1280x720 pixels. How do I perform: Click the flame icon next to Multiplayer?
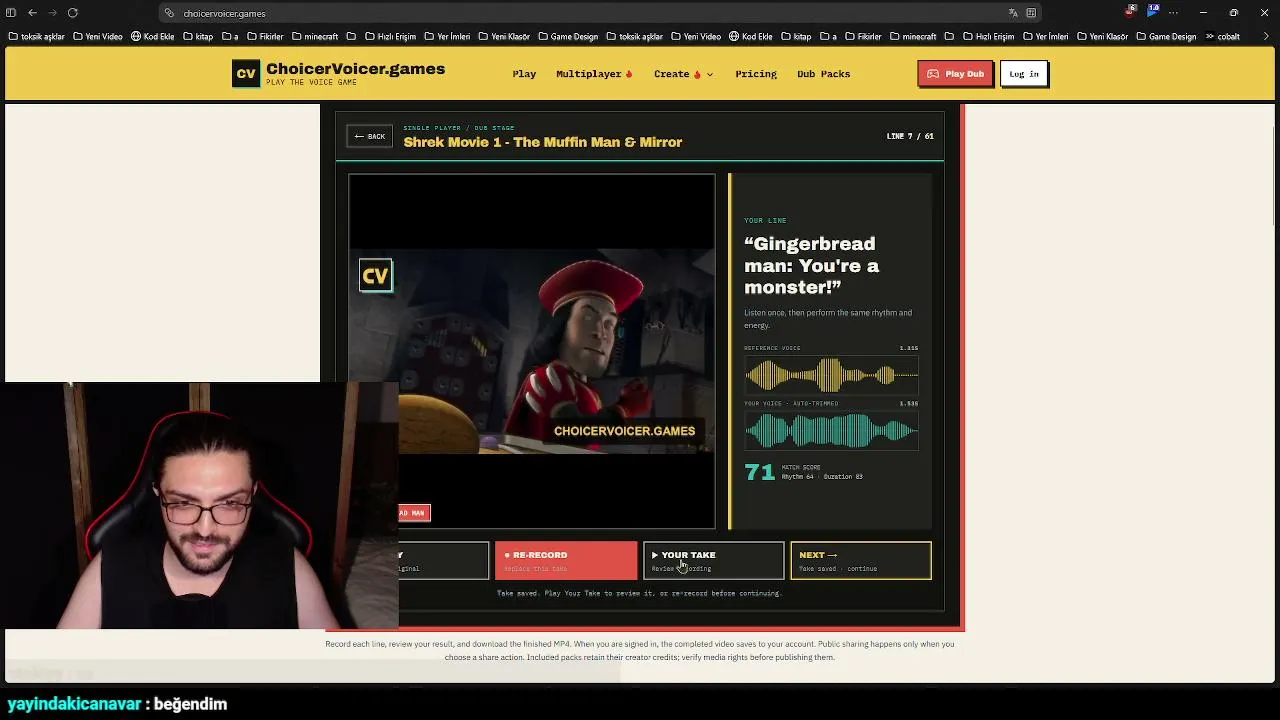[629, 74]
